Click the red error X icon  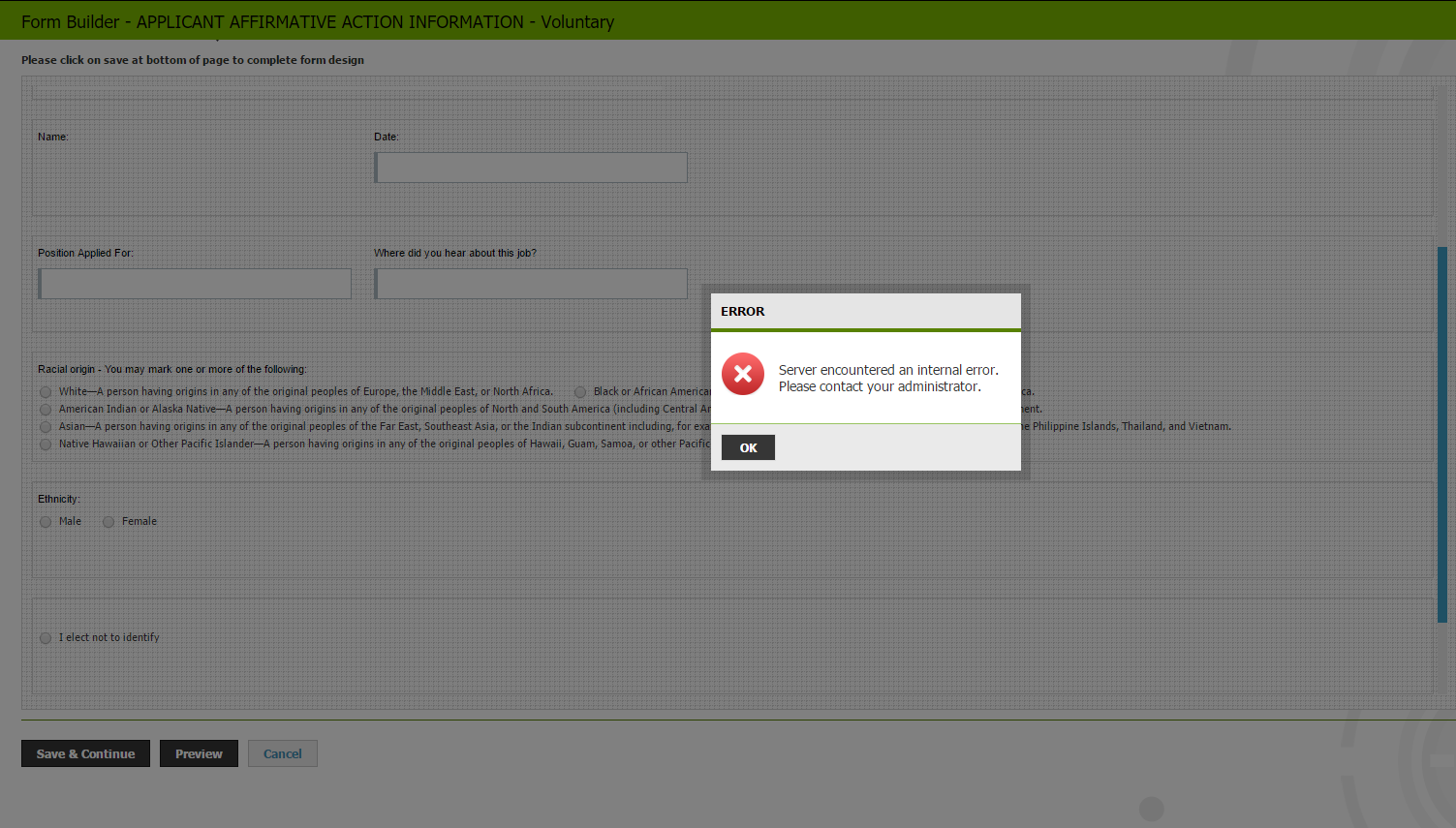click(743, 374)
